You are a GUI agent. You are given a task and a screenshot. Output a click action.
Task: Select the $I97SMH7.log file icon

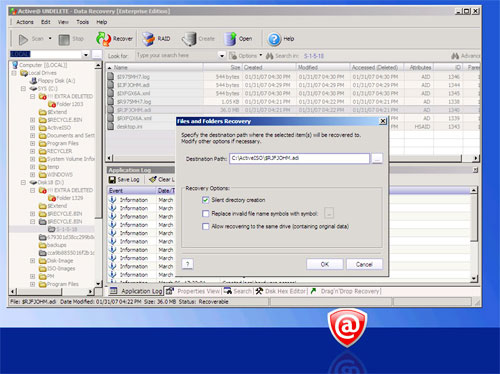click(111, 77)
